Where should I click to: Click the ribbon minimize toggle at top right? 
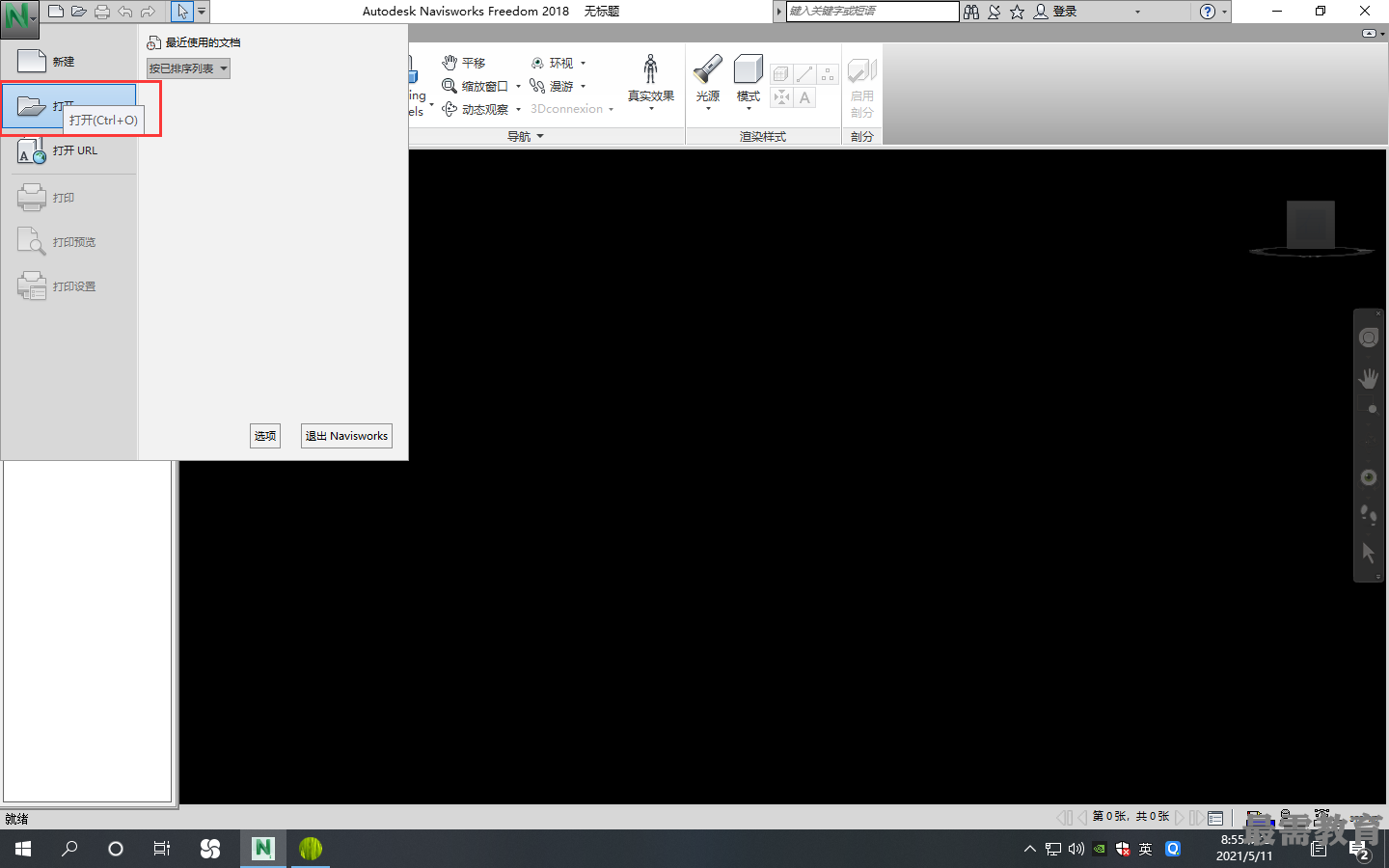[x=1369, y=33]
